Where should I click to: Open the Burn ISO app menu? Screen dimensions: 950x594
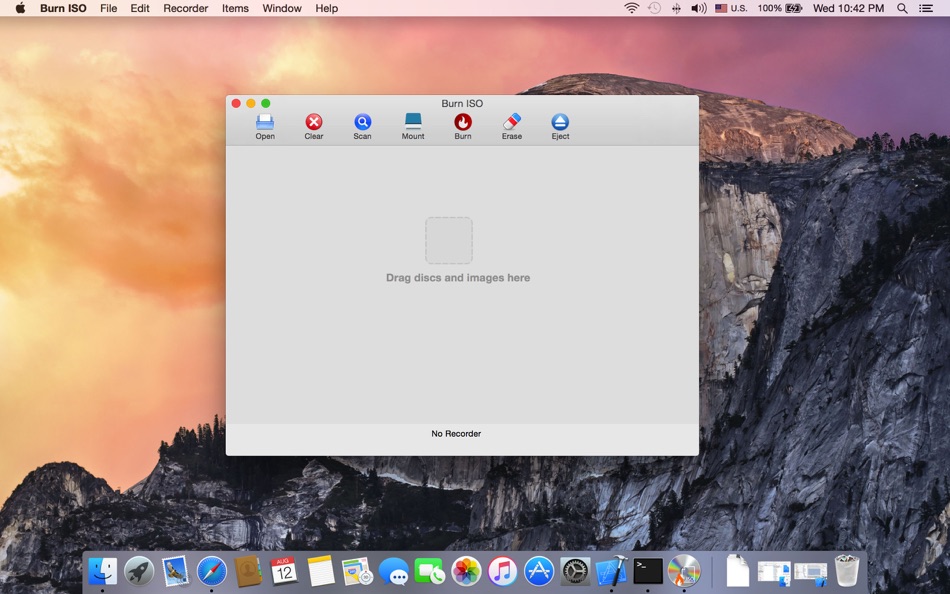tap(63, 8)
